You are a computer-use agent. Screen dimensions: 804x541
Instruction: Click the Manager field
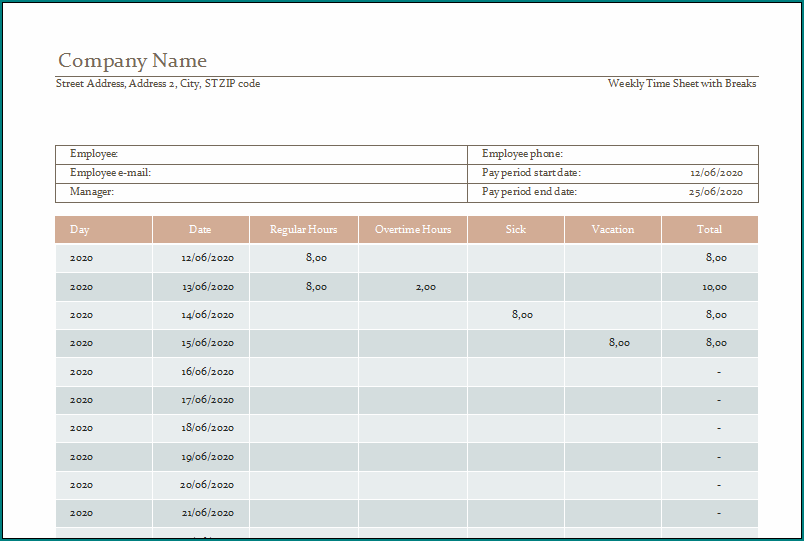point(262,192)
